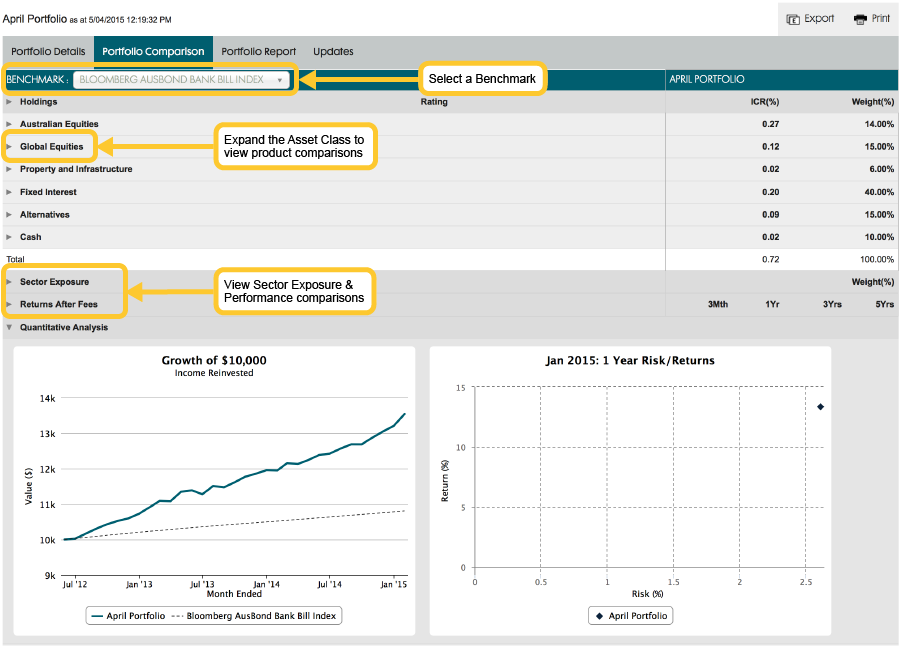Expand the Fixed Interest row
Screen dimensions: 901x646
click(10, 192)
